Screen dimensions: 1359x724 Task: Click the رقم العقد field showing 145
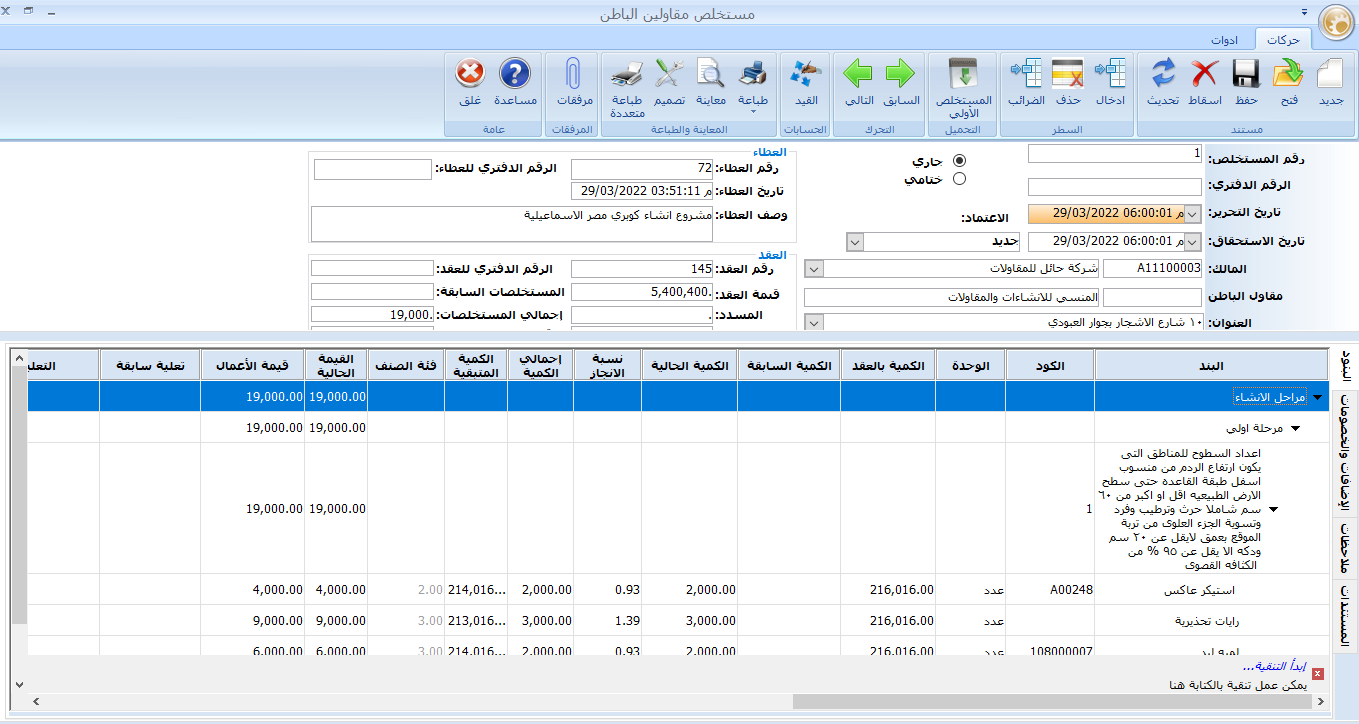pyautogui.click(x=642, y=269)
